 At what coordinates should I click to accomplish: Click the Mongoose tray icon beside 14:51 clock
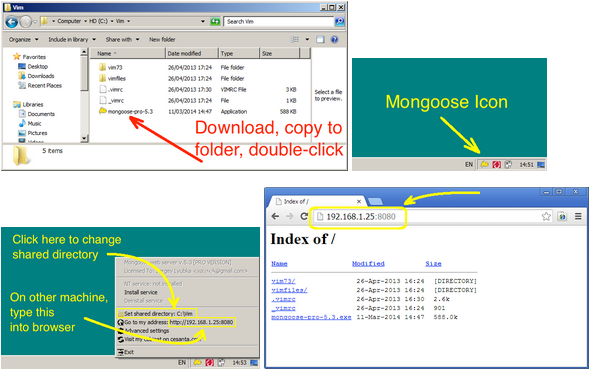coord(484,164)
